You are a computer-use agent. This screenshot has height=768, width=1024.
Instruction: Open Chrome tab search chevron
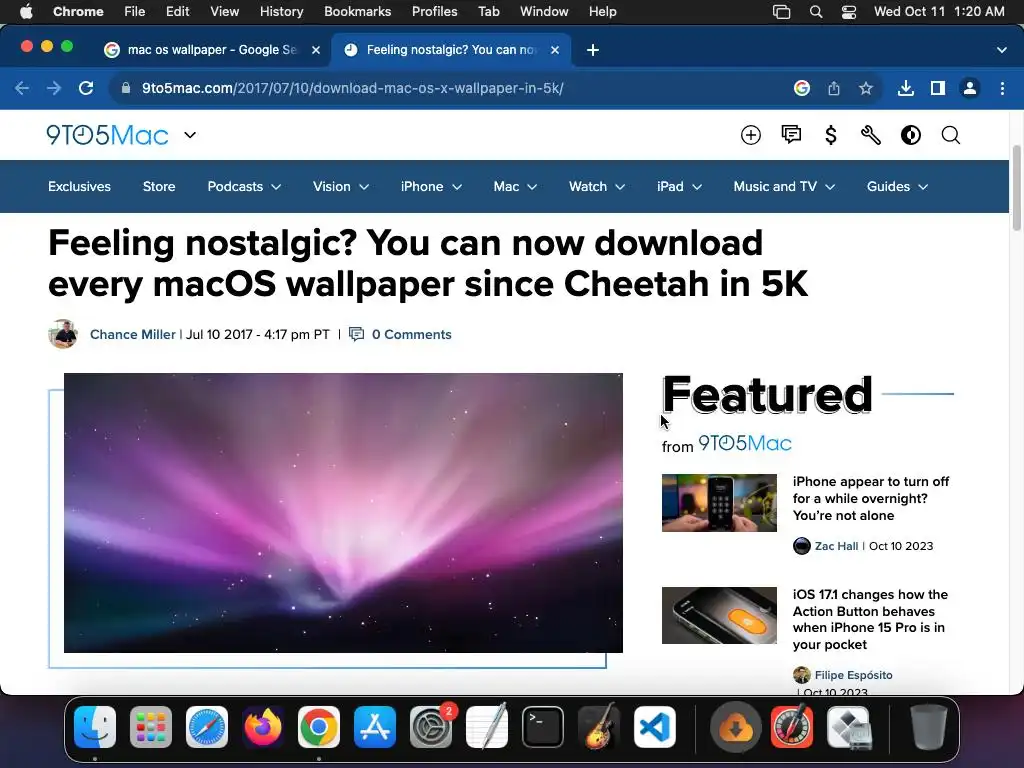pos(1001,50)
